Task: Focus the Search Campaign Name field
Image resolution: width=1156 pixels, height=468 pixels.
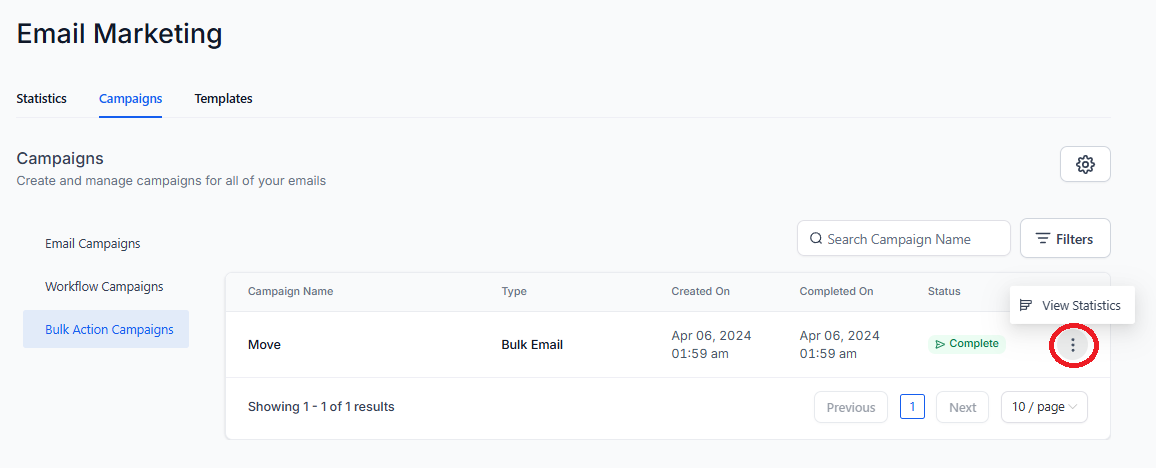Action: (904, 238)
